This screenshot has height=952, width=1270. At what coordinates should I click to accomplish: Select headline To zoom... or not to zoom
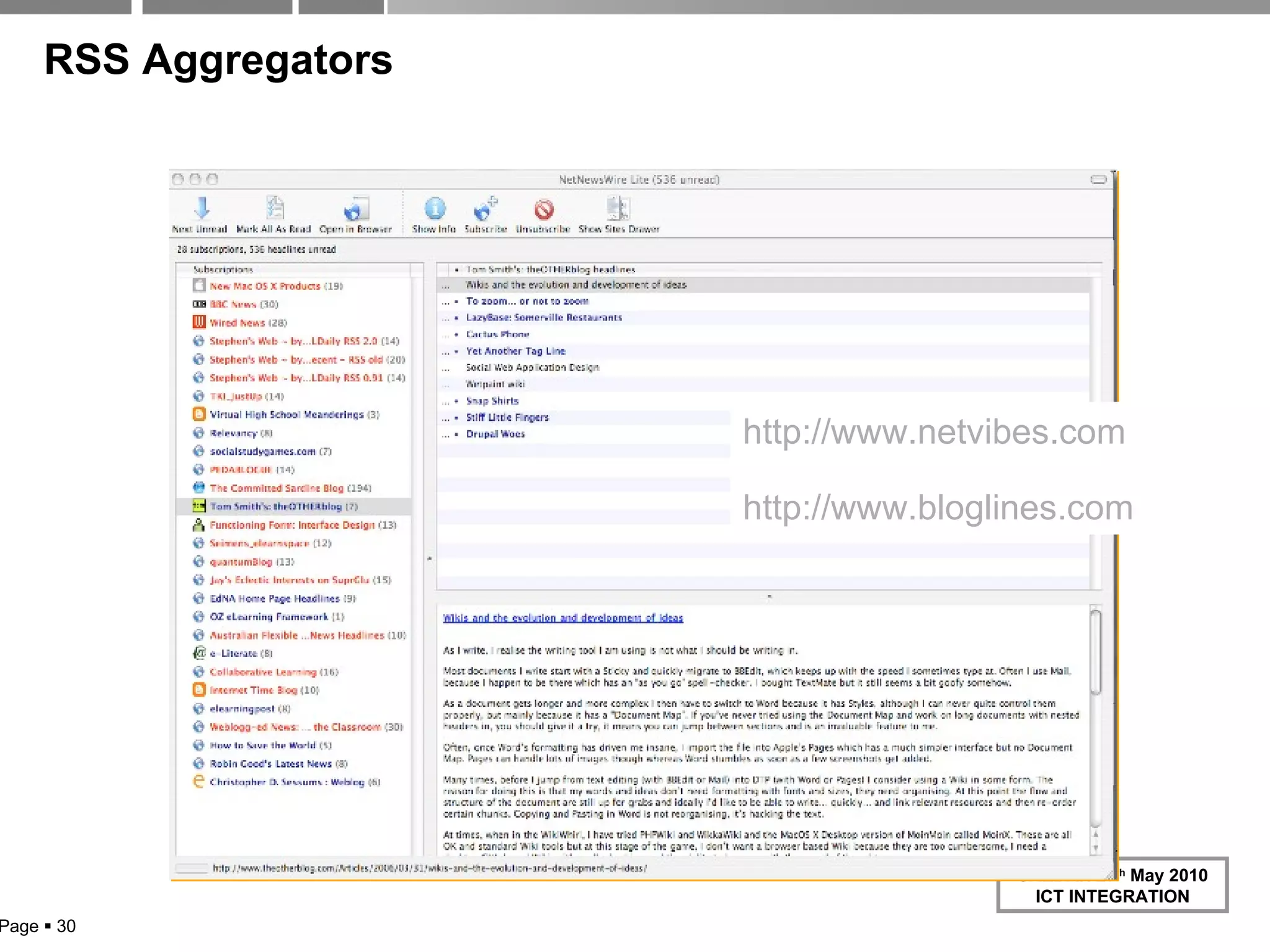(763, 301)
